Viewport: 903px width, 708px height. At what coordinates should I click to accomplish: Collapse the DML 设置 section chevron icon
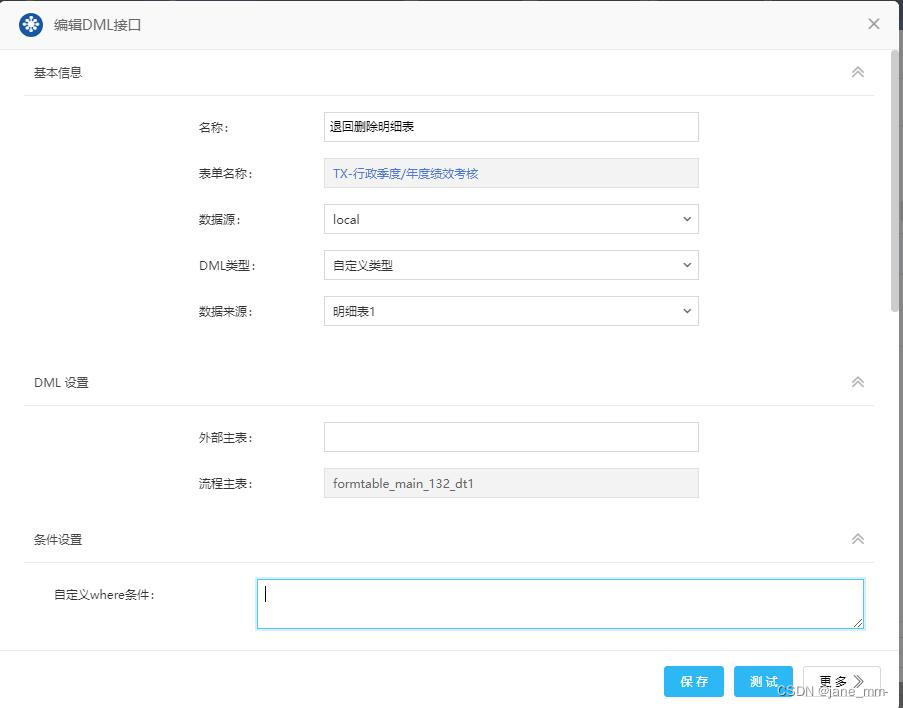pos(857,381)
